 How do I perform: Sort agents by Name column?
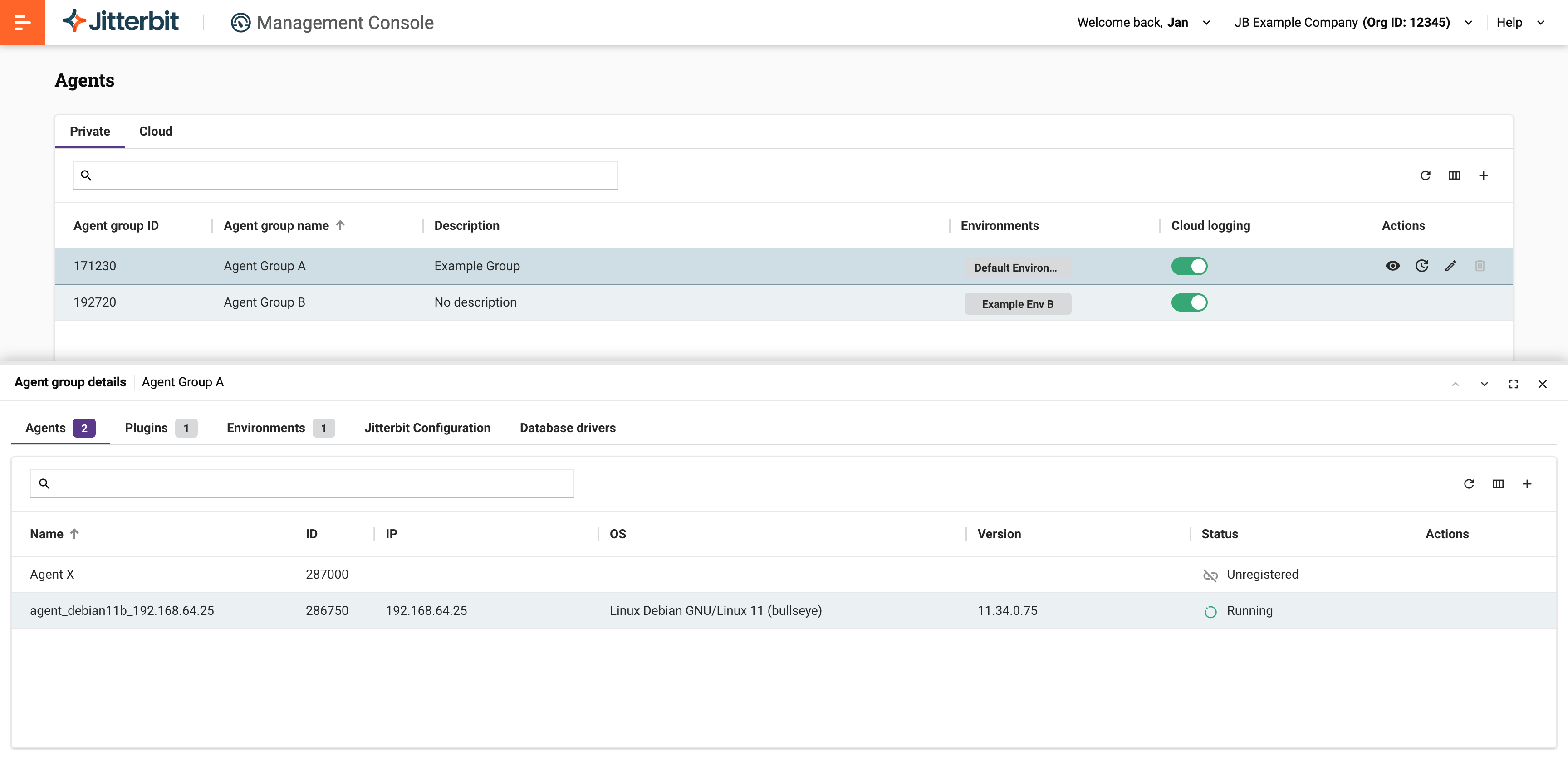pos(54,534)
